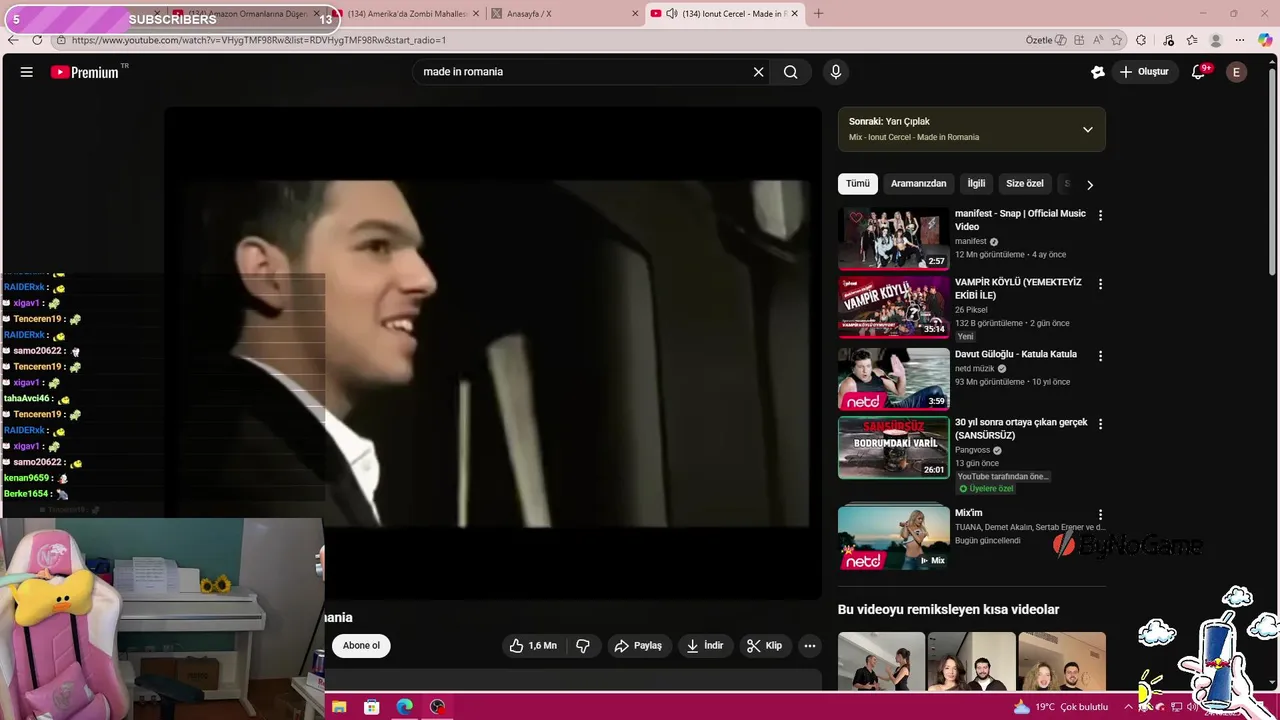Open Microsoft Store from the taskbar
Viewport: 1280px width, 720px height.
(371, 707)
